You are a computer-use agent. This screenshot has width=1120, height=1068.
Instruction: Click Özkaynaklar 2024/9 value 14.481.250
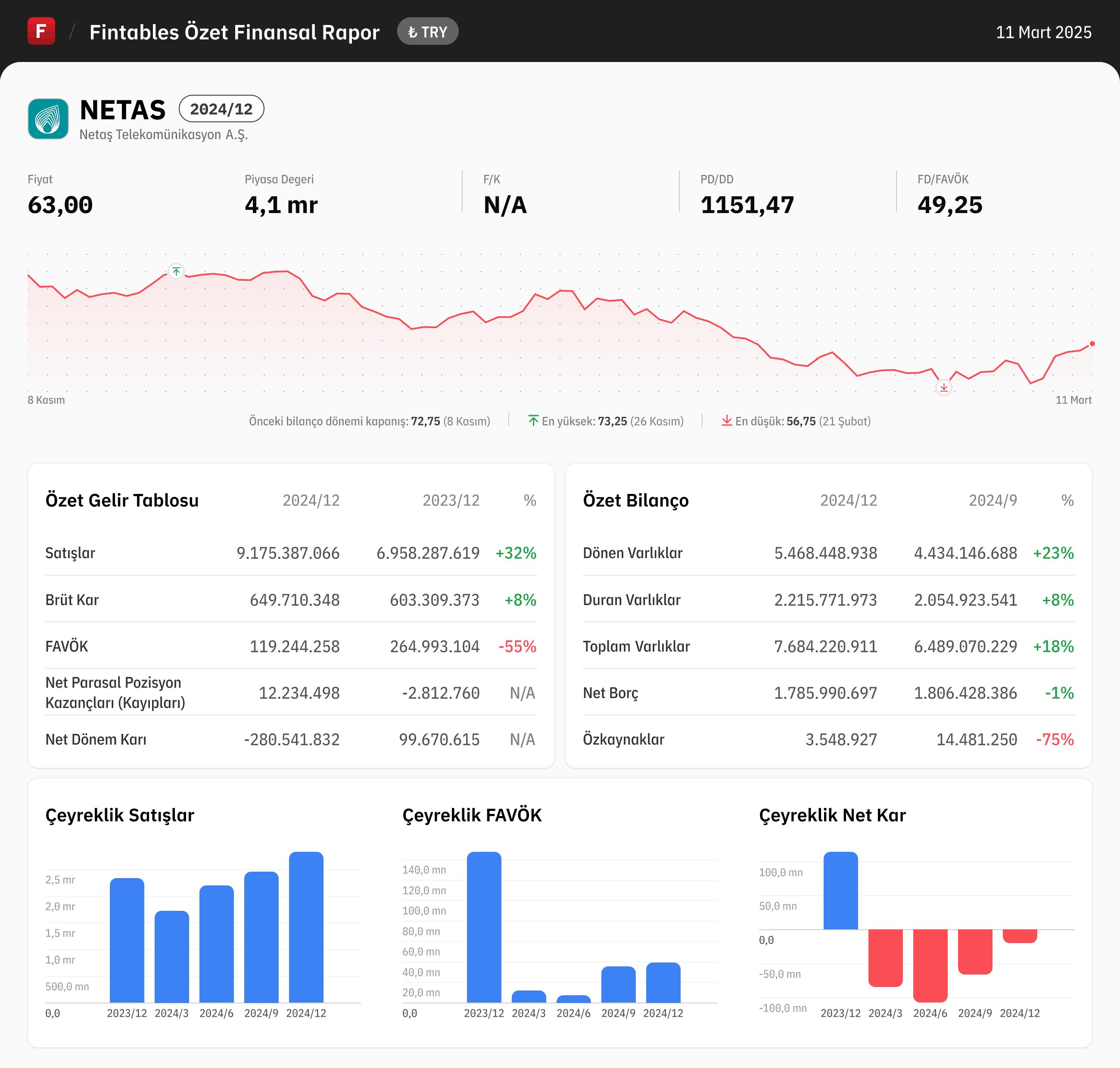click(x=977, y=739)
